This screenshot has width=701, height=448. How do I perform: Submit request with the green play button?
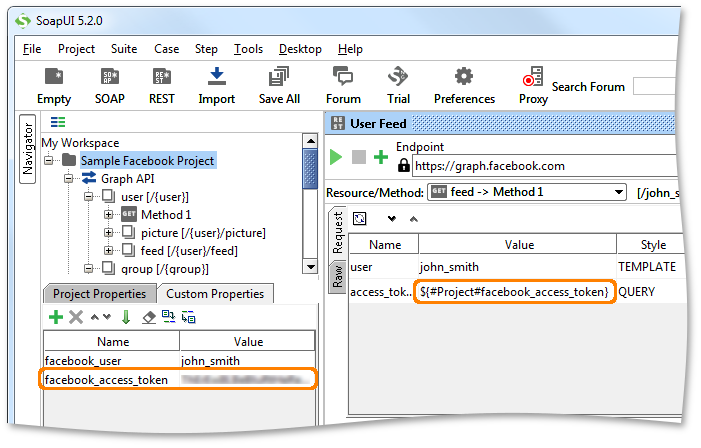tap(336, 157)
